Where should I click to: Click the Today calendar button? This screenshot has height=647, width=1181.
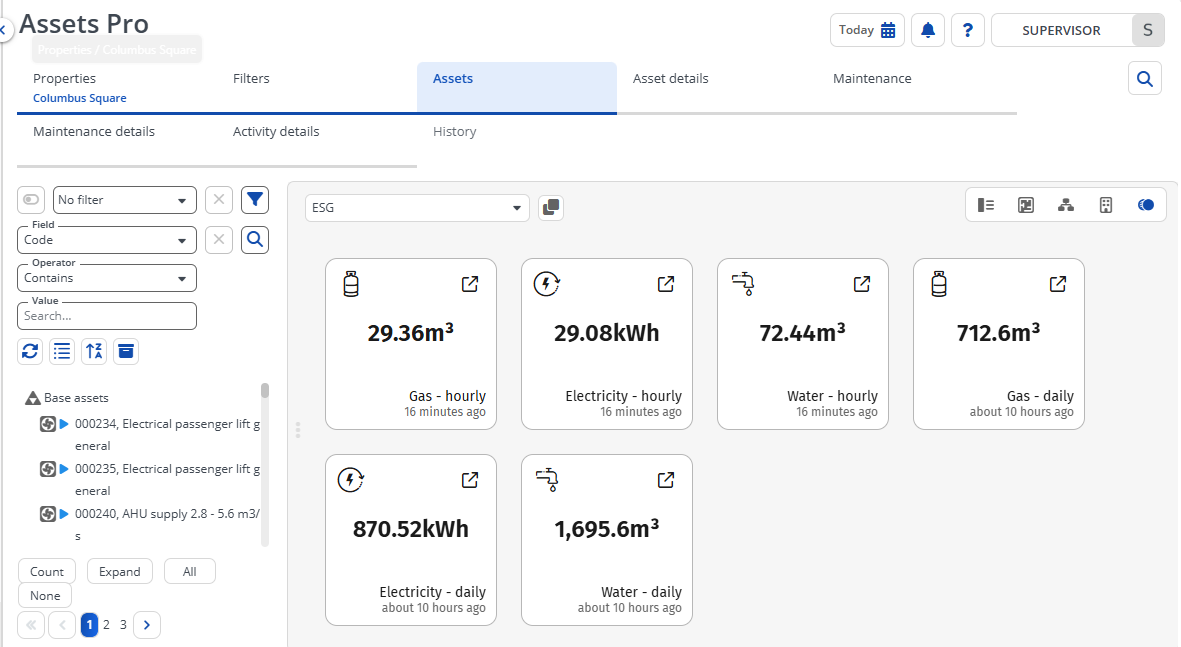[867, 30]
